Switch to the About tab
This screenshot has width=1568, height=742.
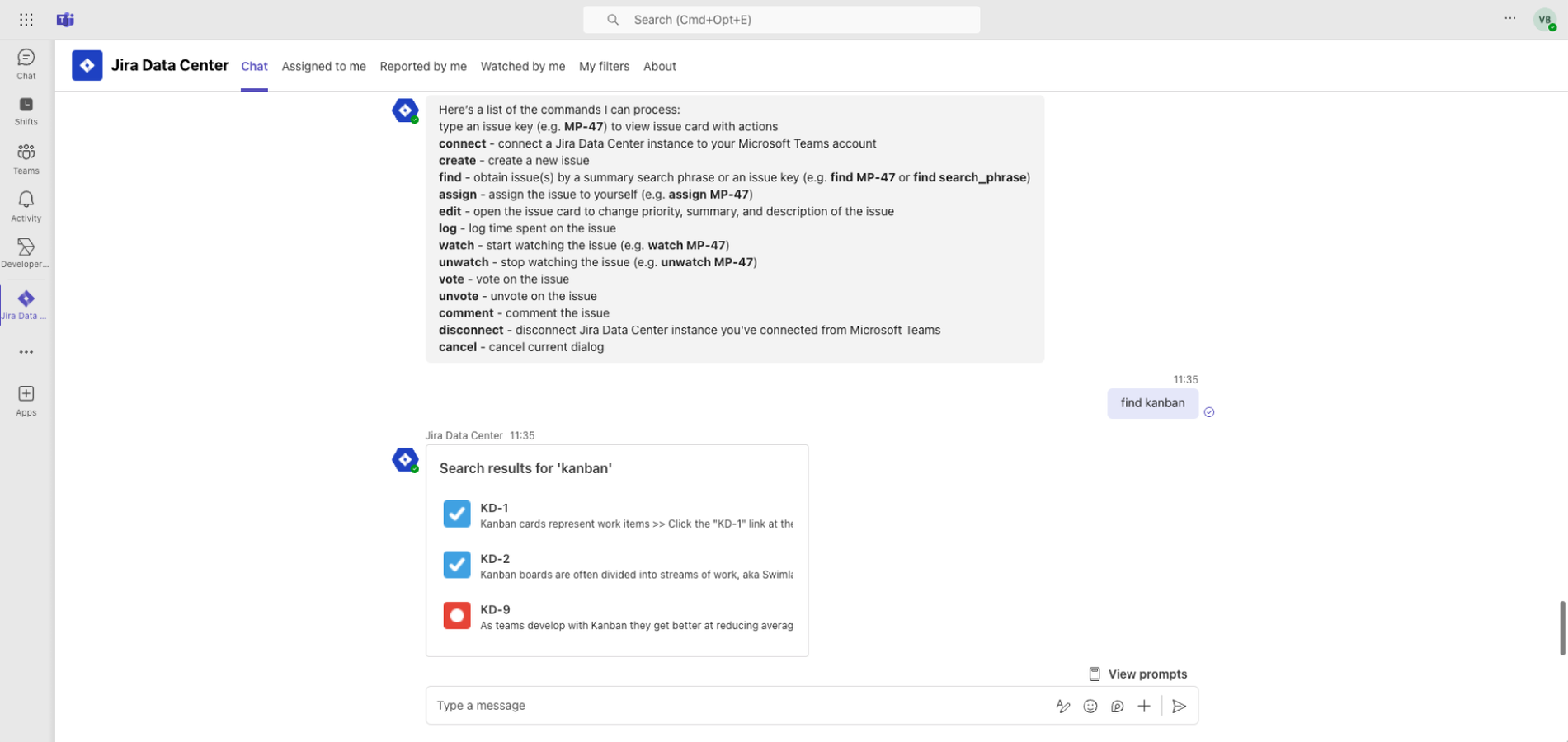660,67
